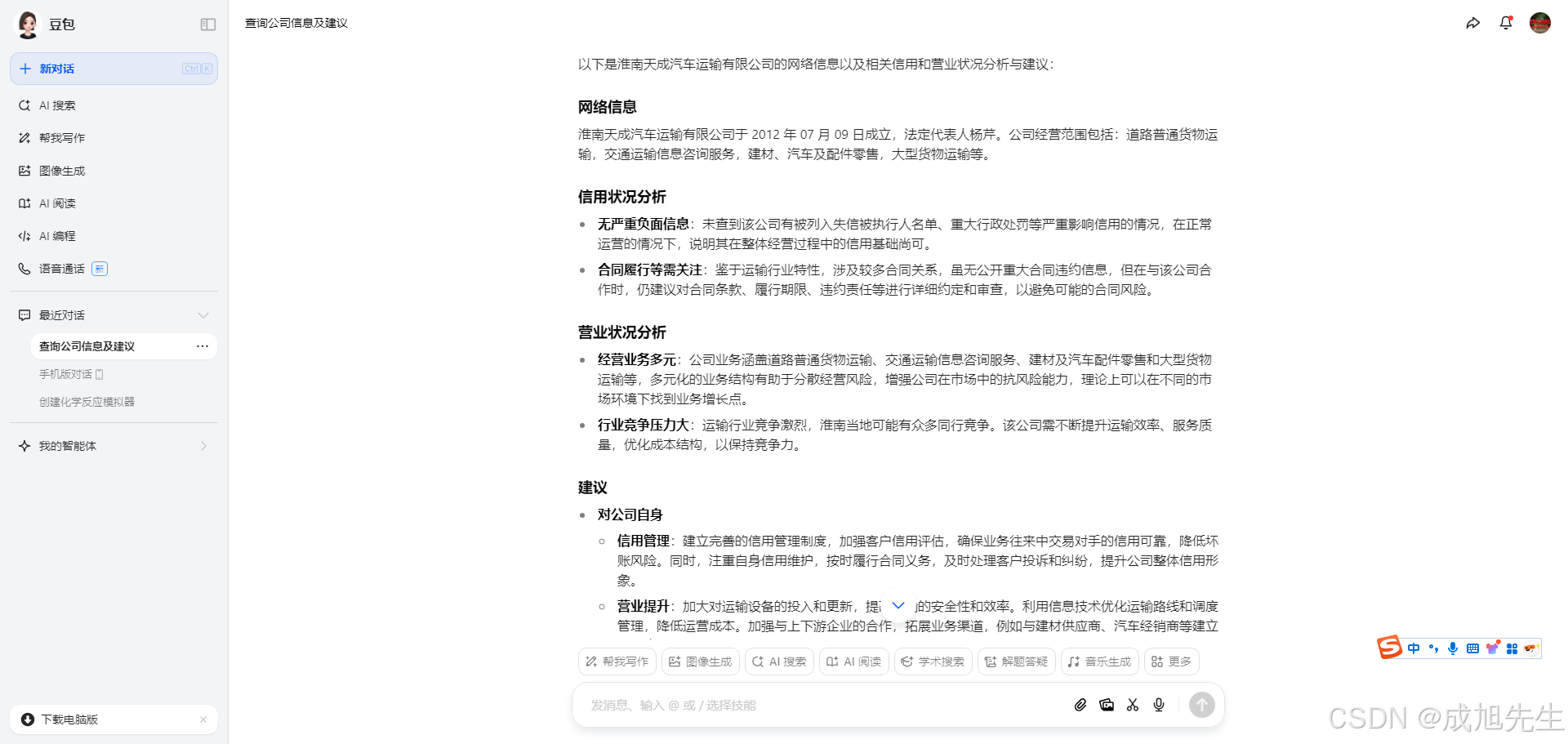Click Sogou voice input microphone
The height and width of the screenshot is (744, 1568).
point(1453,648)
